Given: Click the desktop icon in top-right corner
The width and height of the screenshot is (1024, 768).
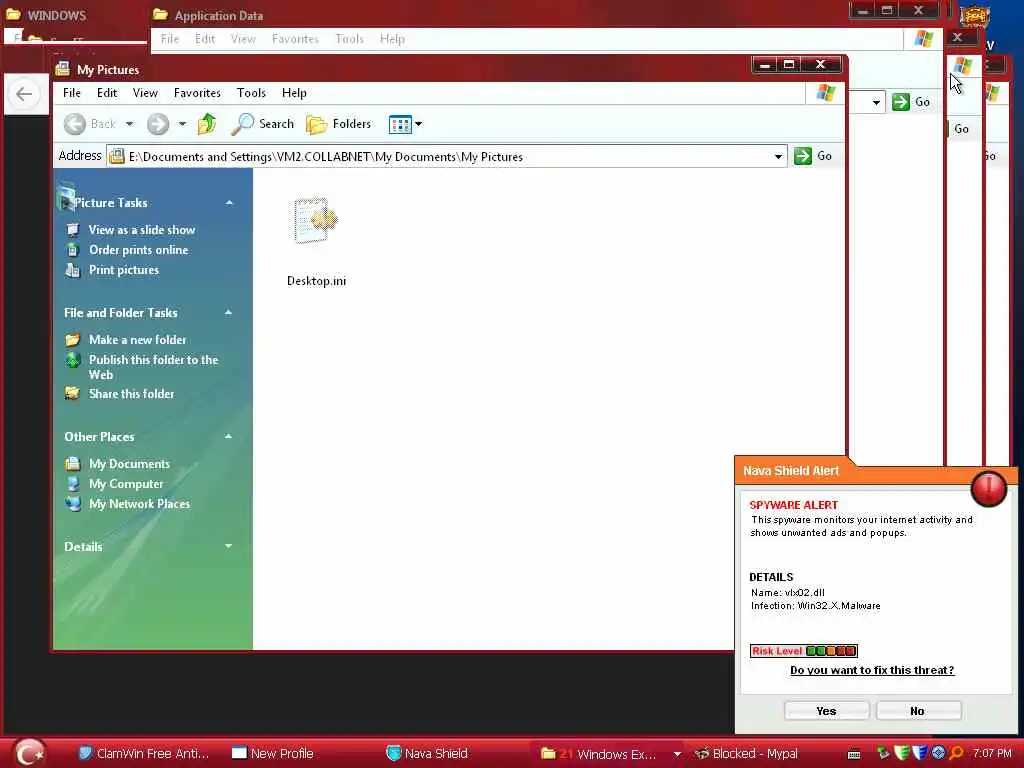Looking at the screenshot, I should coord(974,16).
